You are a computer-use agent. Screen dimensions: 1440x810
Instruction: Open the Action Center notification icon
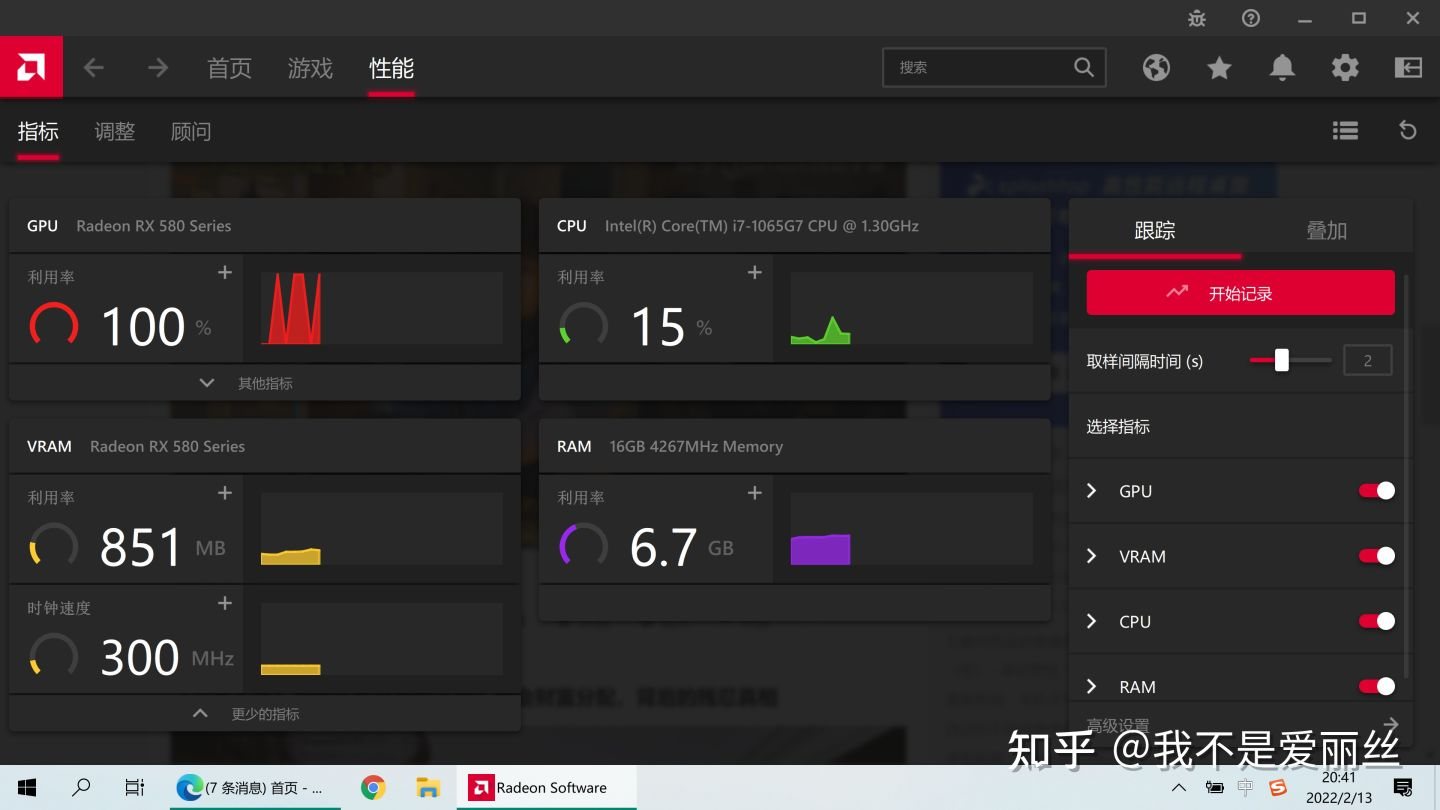click(1403, 788)
